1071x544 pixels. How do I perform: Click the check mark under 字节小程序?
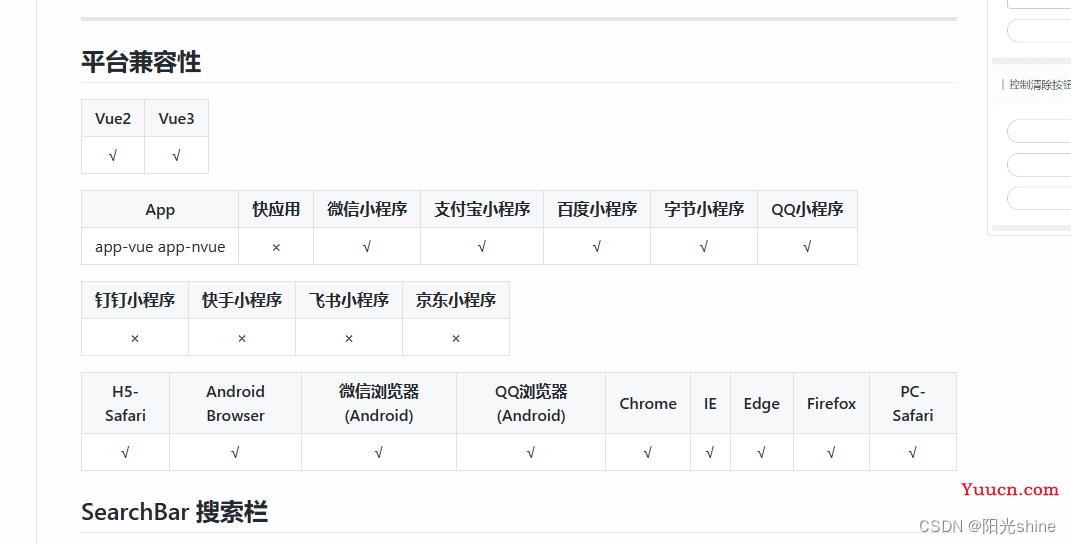coord(704,247)
